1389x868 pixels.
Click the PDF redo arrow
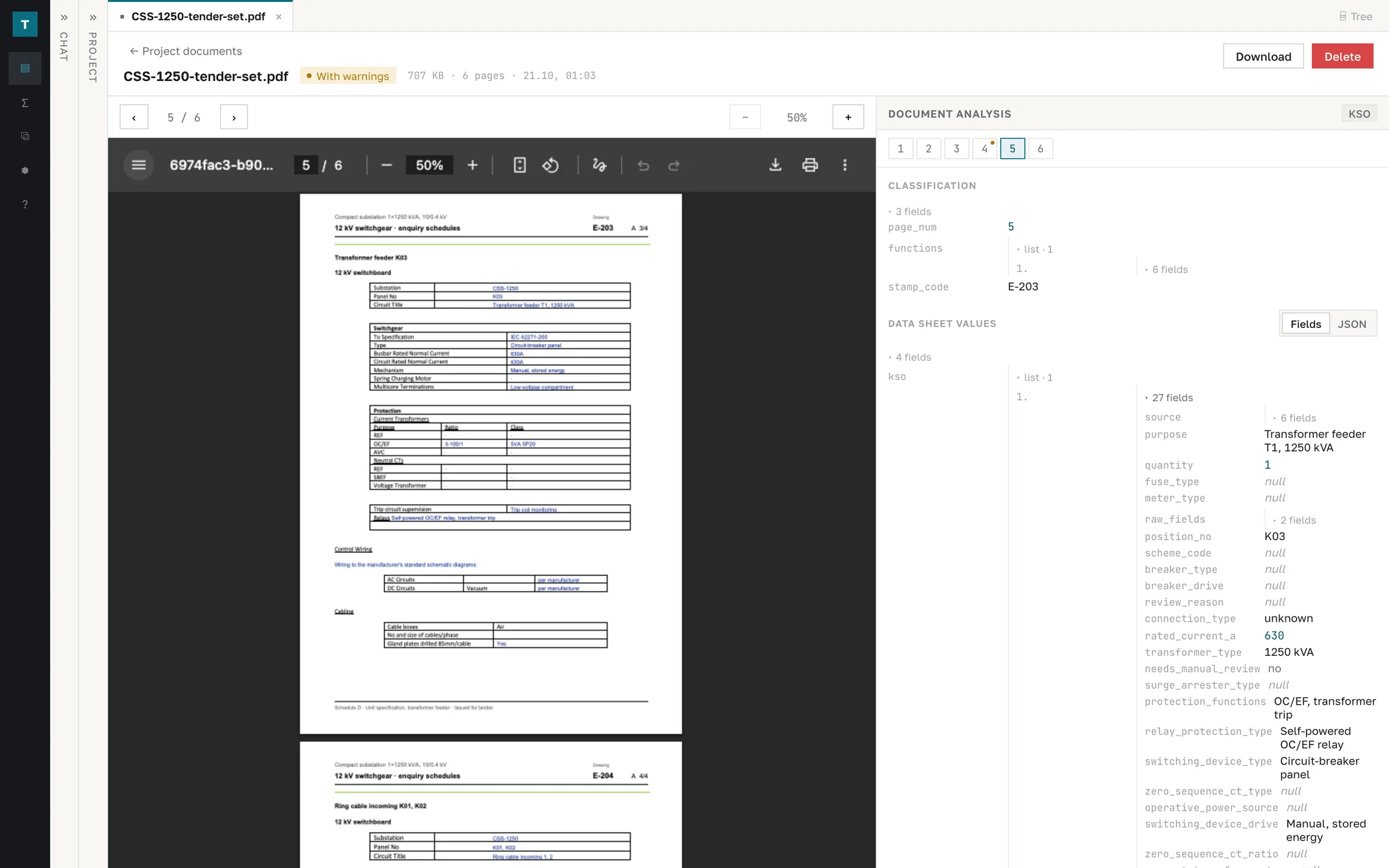[674, 165]
